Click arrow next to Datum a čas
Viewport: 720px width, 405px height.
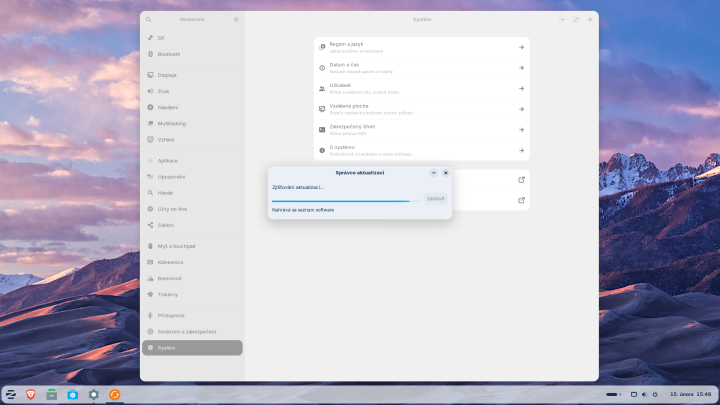pos(521,68)
